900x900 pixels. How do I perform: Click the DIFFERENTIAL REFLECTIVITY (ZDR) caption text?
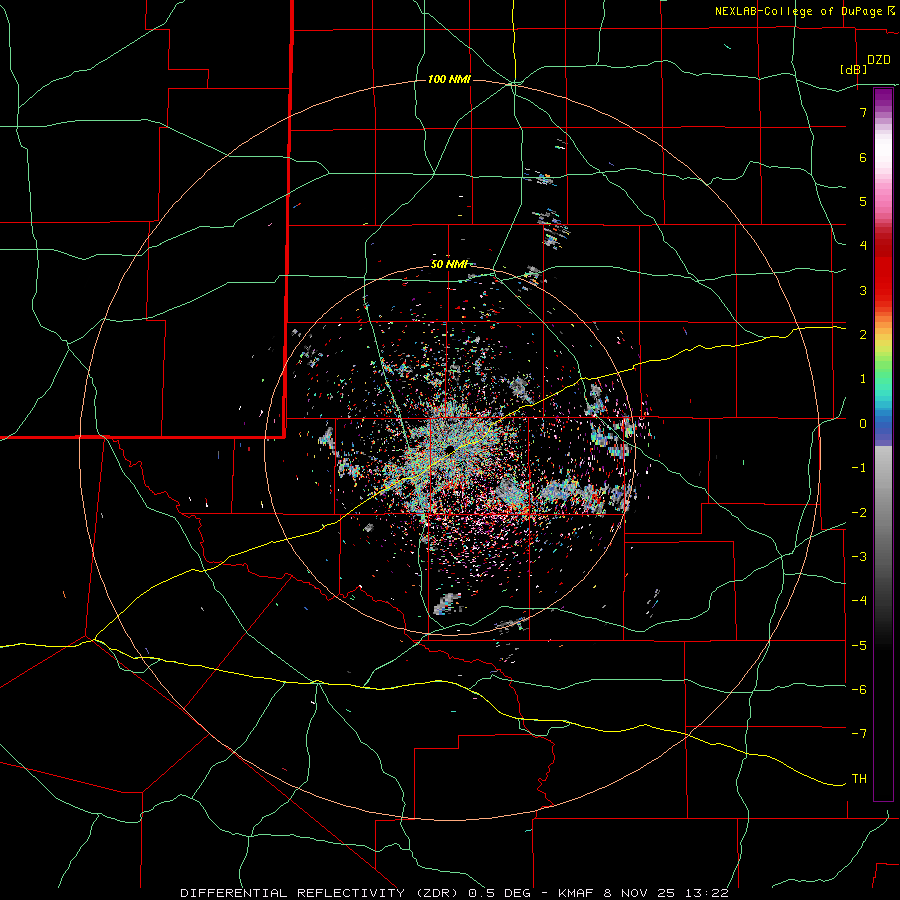321,893
